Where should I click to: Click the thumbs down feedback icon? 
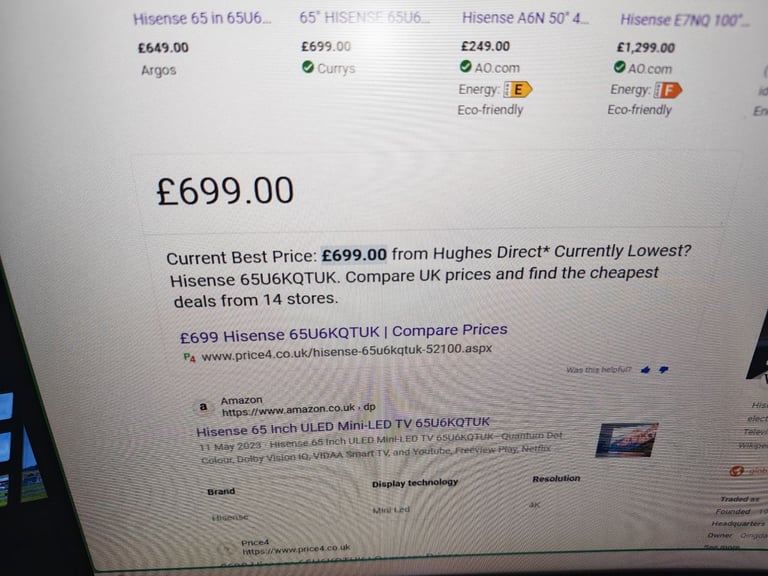(x=664, y=370)
